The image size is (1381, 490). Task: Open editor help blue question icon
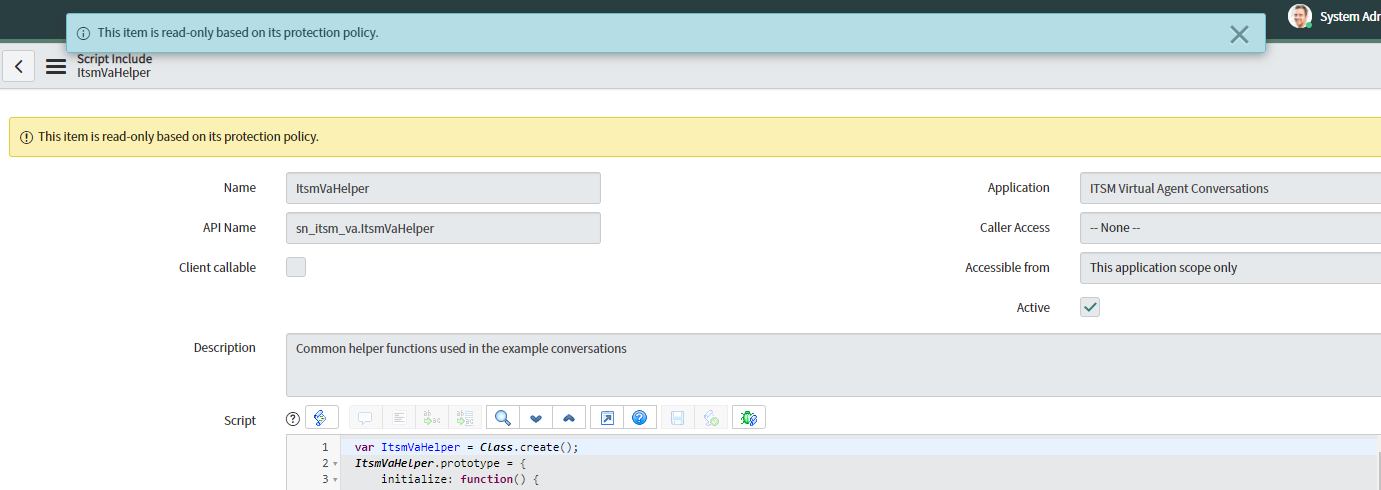[x=640, y=418]
